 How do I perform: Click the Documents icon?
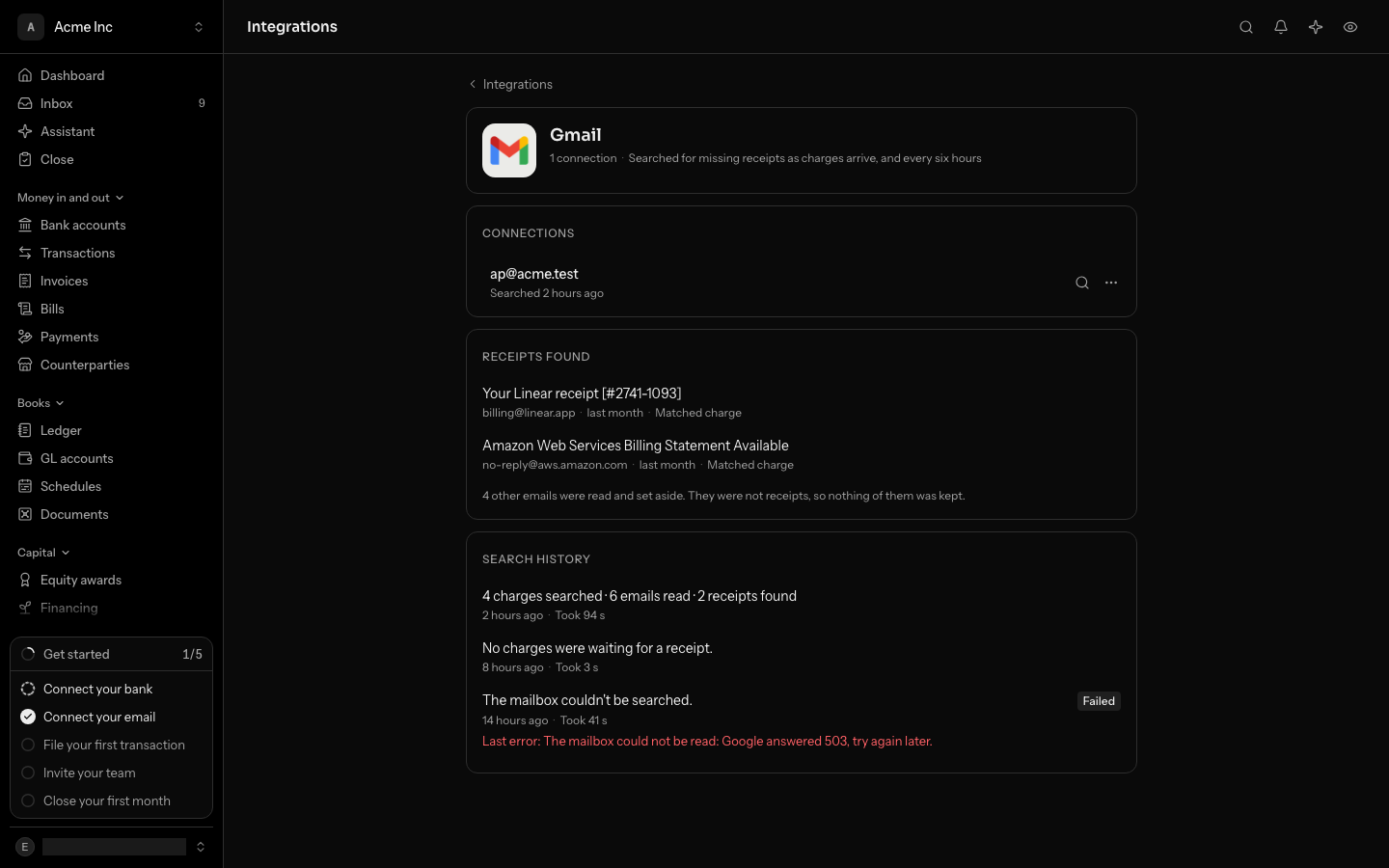25,514
